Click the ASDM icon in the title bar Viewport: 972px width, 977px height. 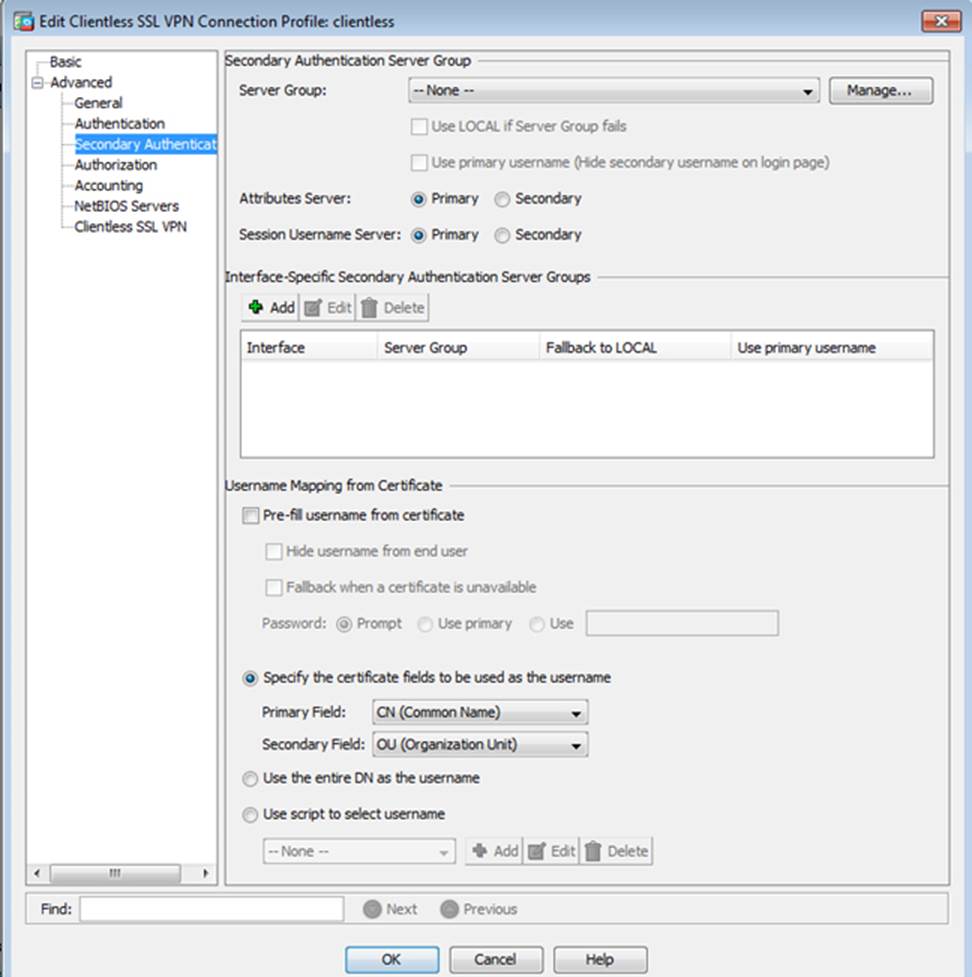click(x=22, y=21)
